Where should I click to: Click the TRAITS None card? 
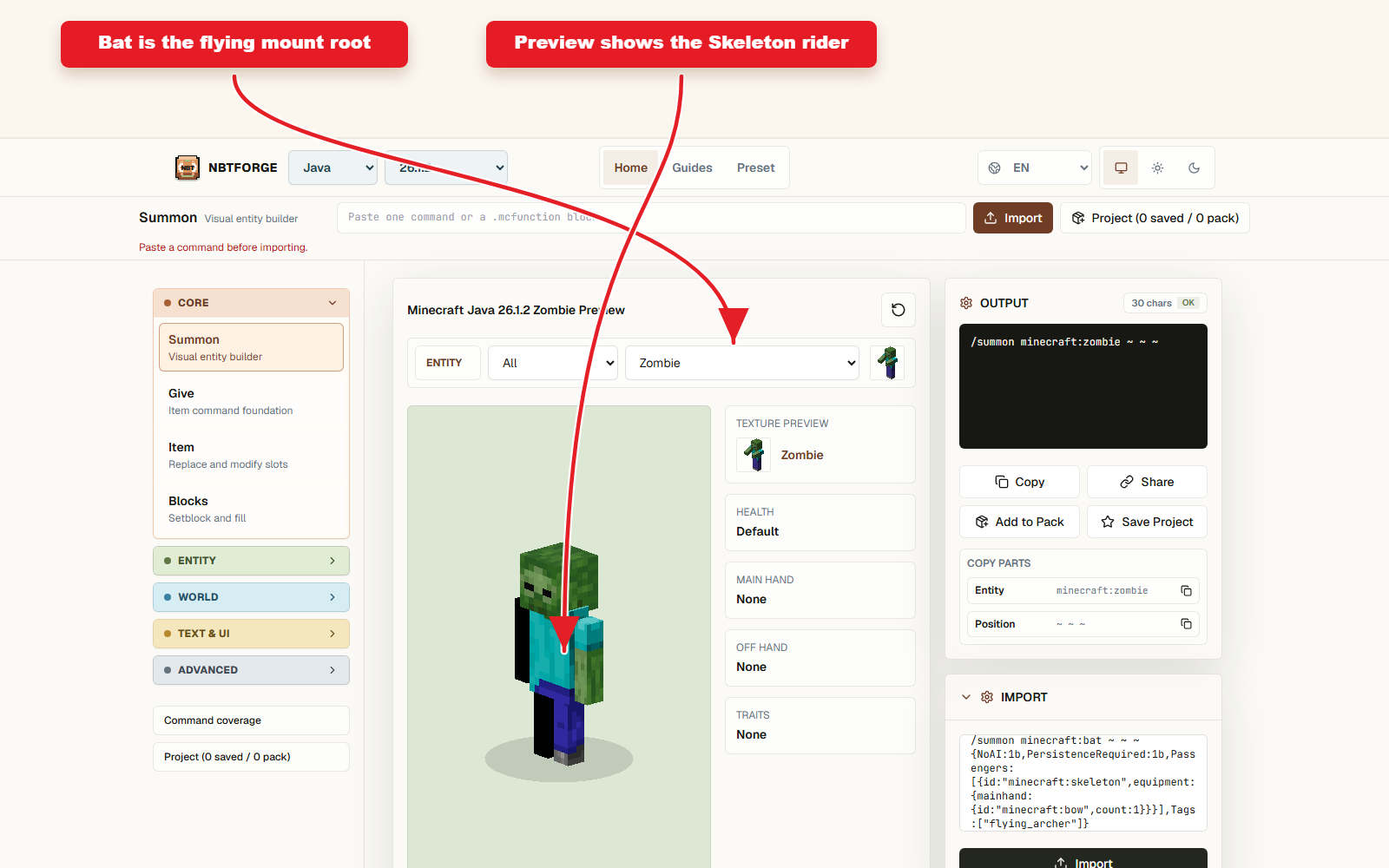click(x=820, y=726)
